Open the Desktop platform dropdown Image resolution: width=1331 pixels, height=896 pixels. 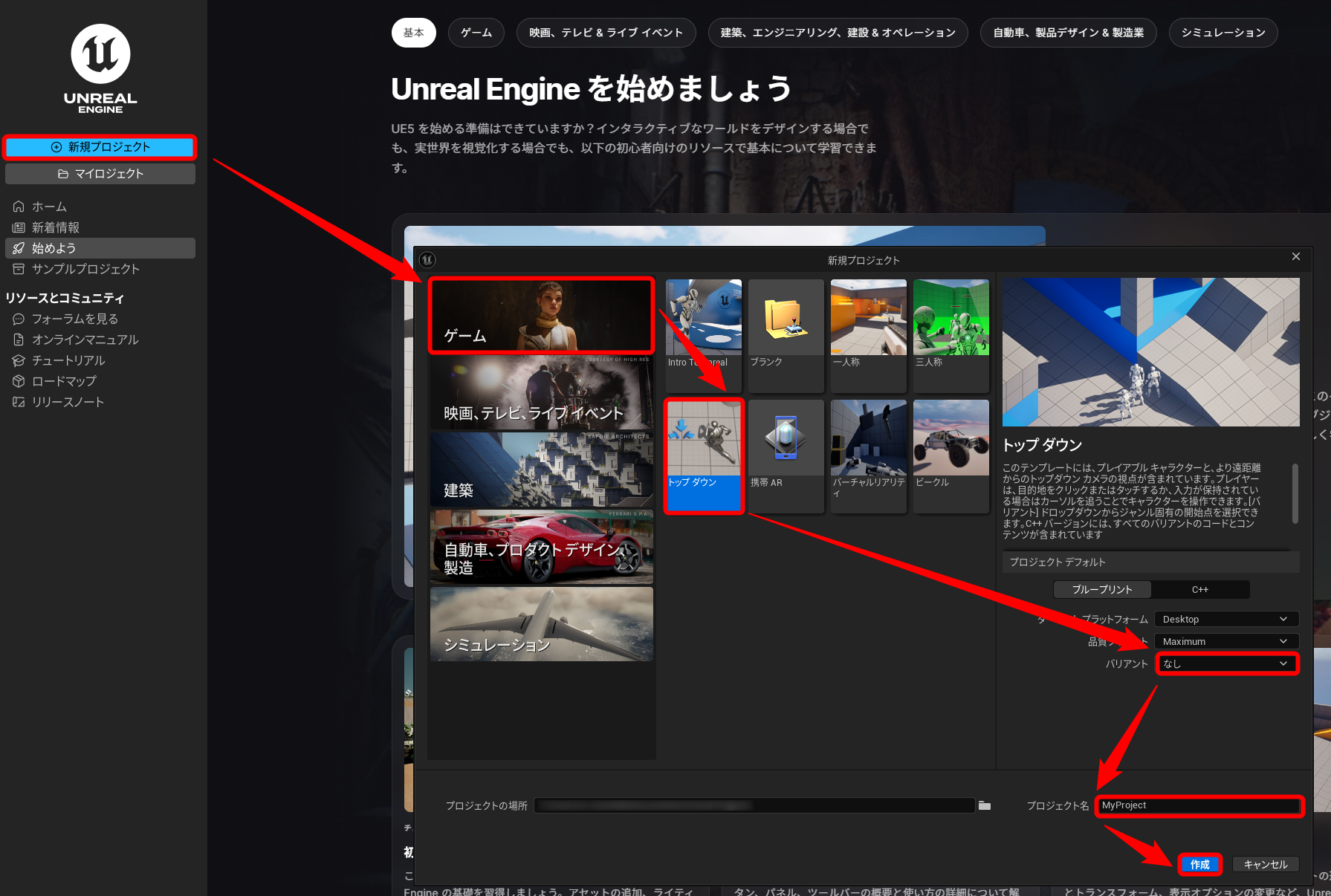tap(1225, 620)
